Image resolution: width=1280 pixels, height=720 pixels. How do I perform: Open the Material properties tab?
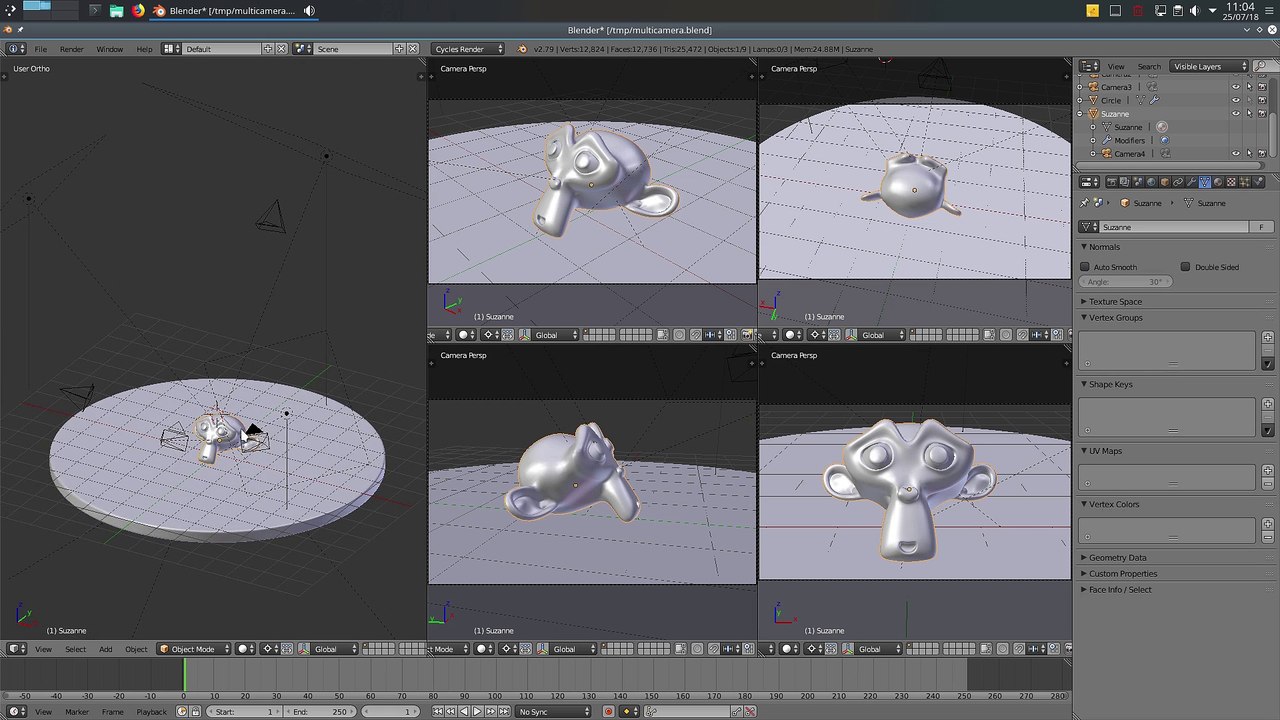pyautogui.click(x=1217, y=182)
